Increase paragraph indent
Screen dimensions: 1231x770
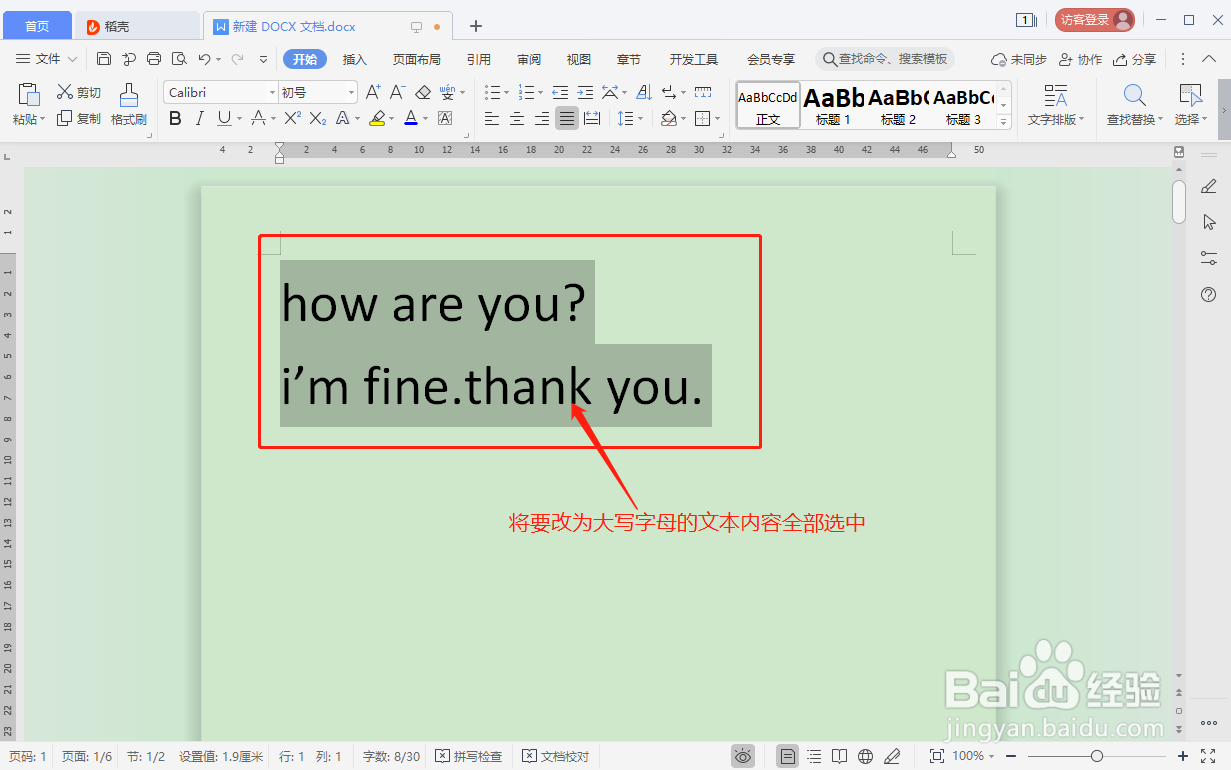pyautogui.click(x=585, y=92)
